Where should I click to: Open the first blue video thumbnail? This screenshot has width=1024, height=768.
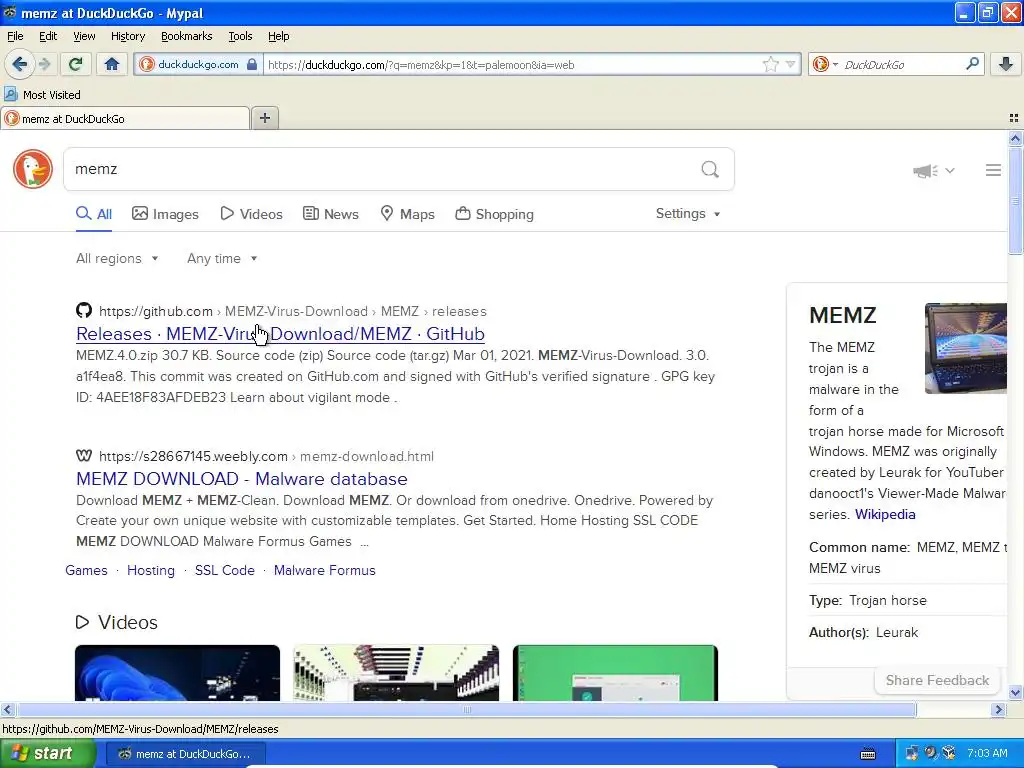point(178,673)
